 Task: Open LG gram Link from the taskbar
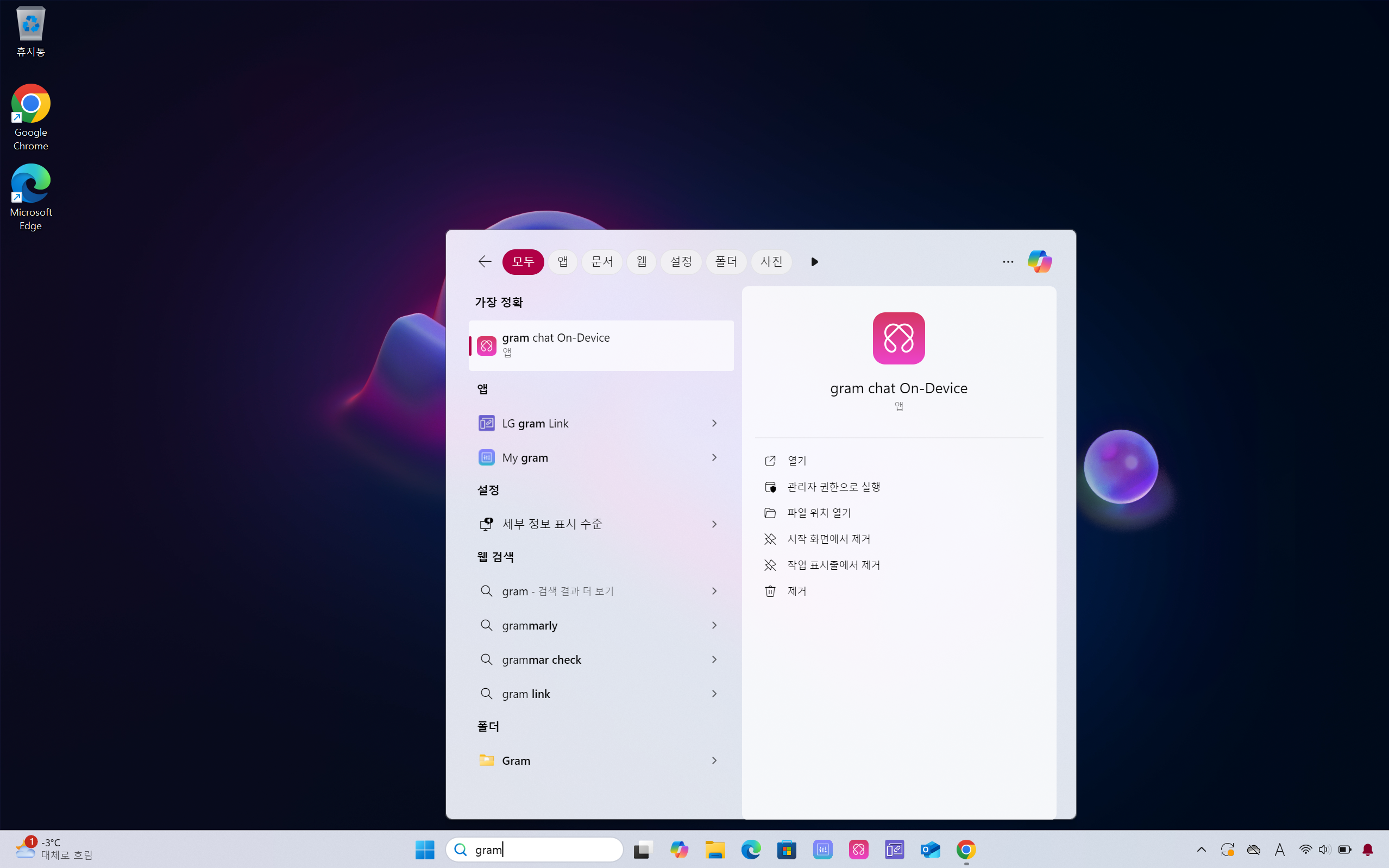[x=894, y=850]
